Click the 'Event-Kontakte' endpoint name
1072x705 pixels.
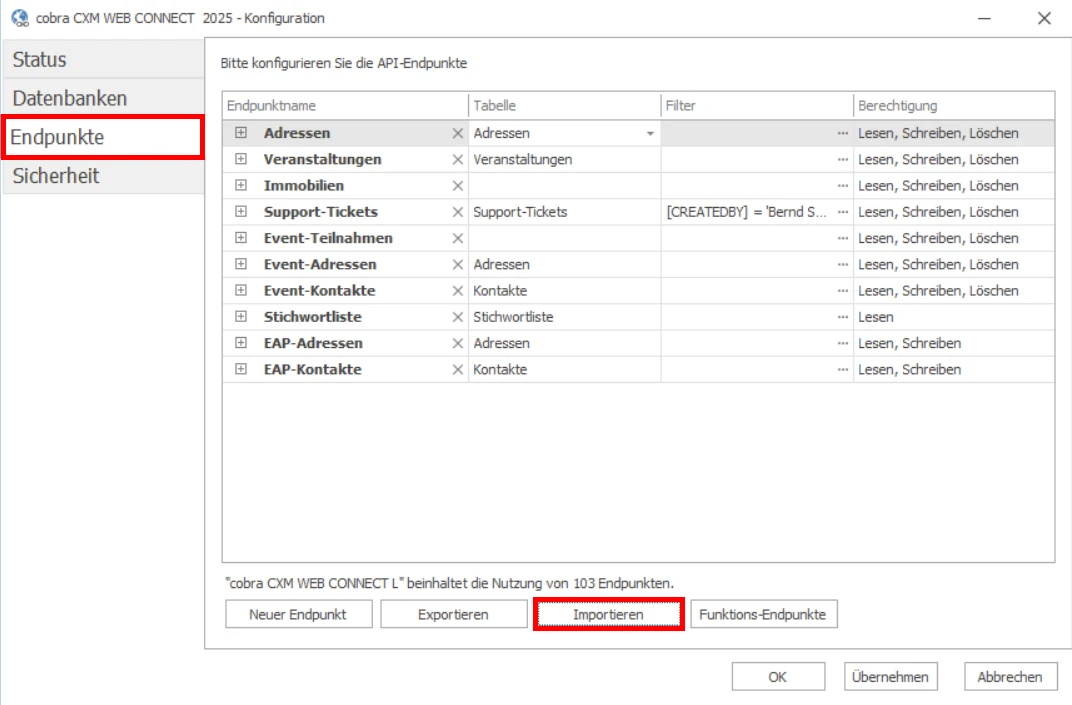pos(319,291)
